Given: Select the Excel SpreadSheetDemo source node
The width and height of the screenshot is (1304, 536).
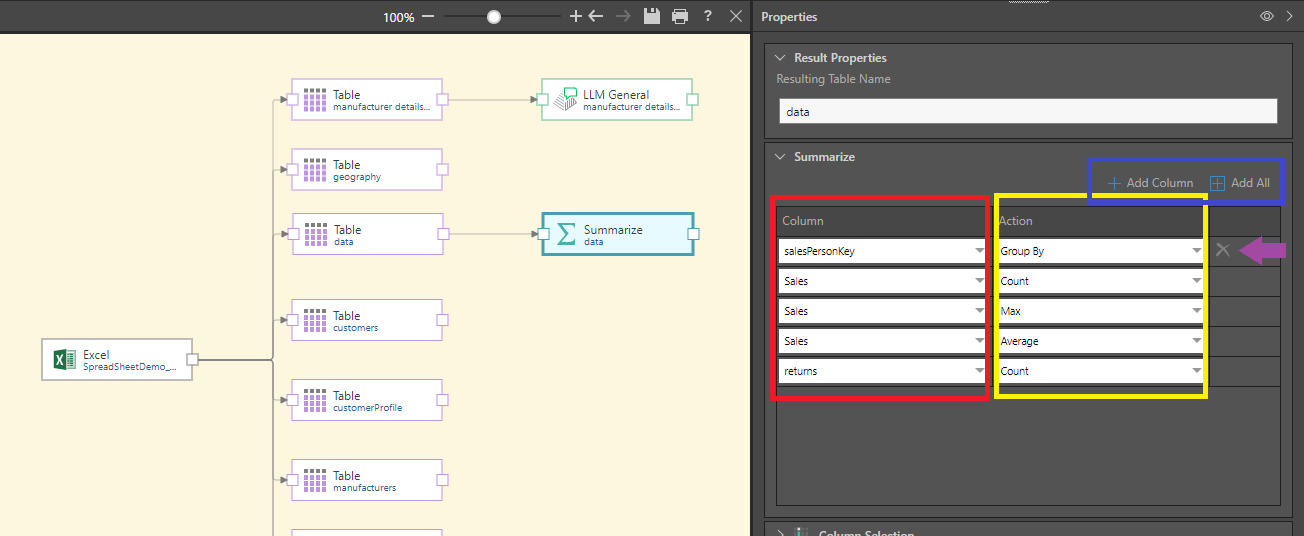Looking at the screenshot, I should (x=118, y=360).
